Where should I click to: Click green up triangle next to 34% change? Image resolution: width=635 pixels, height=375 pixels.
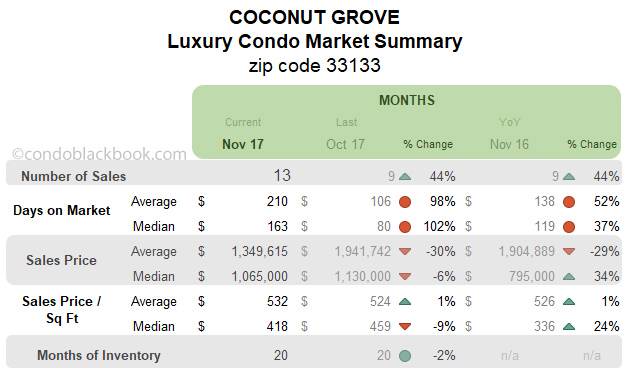[x=569, y=277]
